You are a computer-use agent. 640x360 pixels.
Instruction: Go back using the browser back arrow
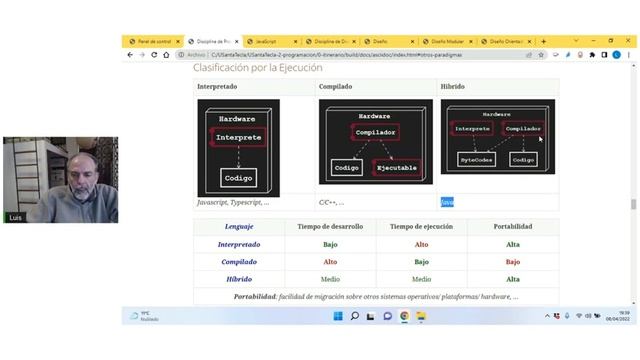coord(130,55)
